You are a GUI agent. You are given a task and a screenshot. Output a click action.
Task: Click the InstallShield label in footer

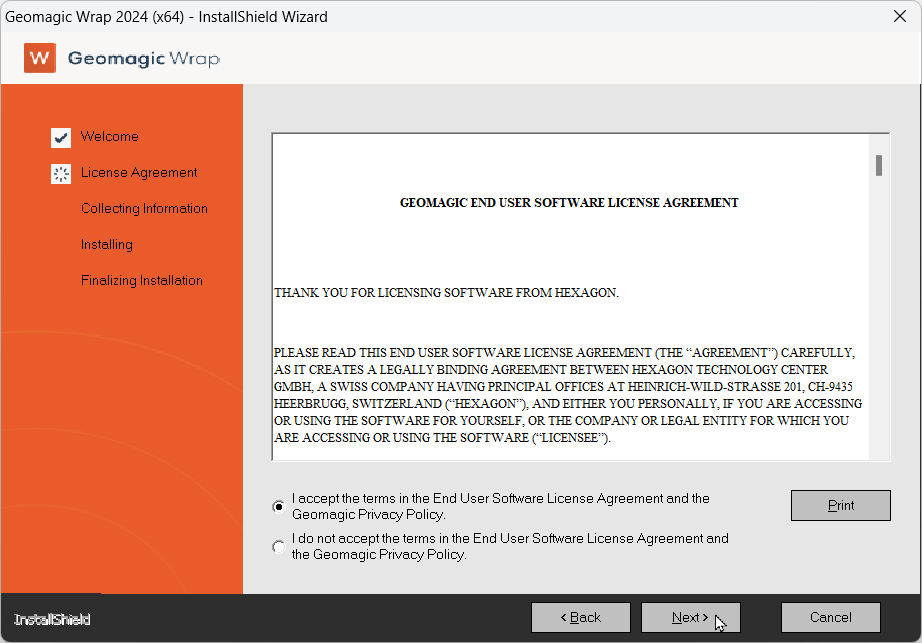[52, 620]
